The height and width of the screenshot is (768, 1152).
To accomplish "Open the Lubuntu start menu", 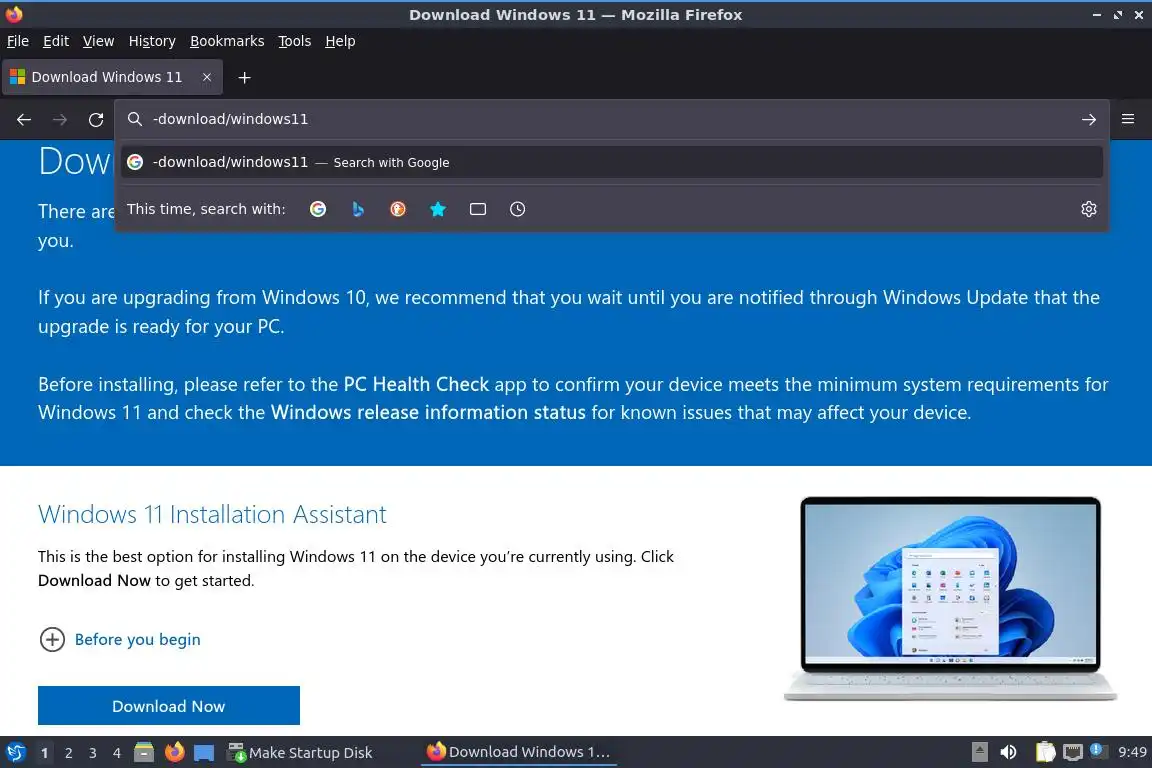I will pyautogui.click(x=15, y=752).
